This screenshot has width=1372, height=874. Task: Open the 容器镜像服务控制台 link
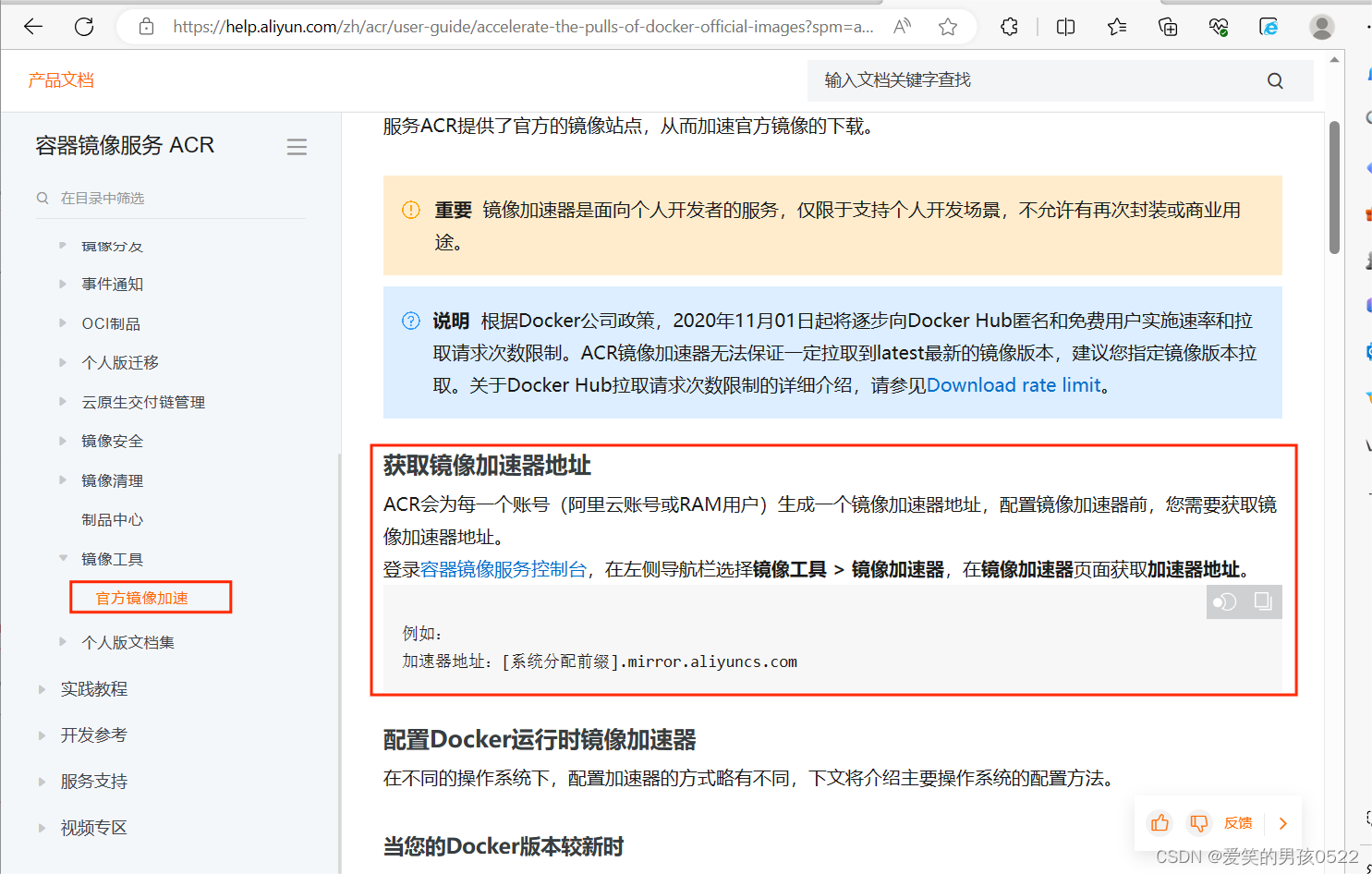[x=504, y=569]
